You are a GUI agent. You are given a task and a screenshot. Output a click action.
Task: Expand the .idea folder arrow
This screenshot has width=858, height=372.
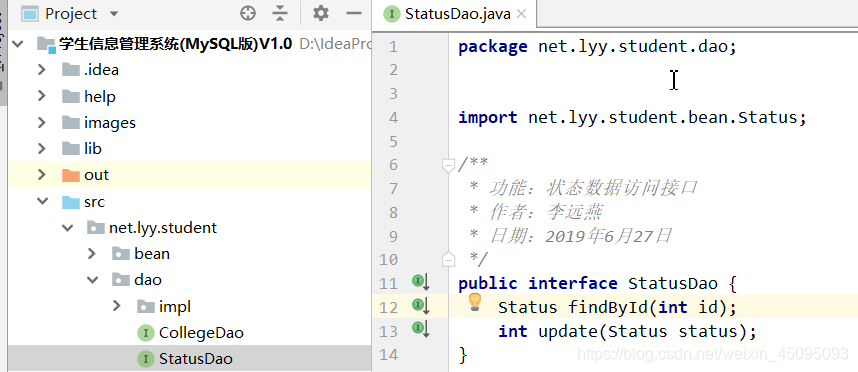[x=42, y=69]
